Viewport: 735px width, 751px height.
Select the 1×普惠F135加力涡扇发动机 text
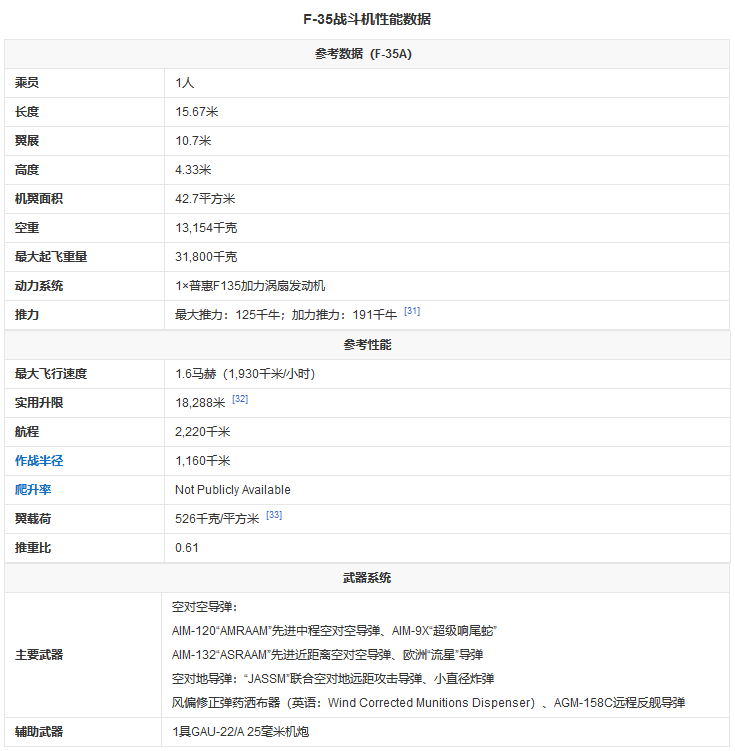click(x=250, y=286)
